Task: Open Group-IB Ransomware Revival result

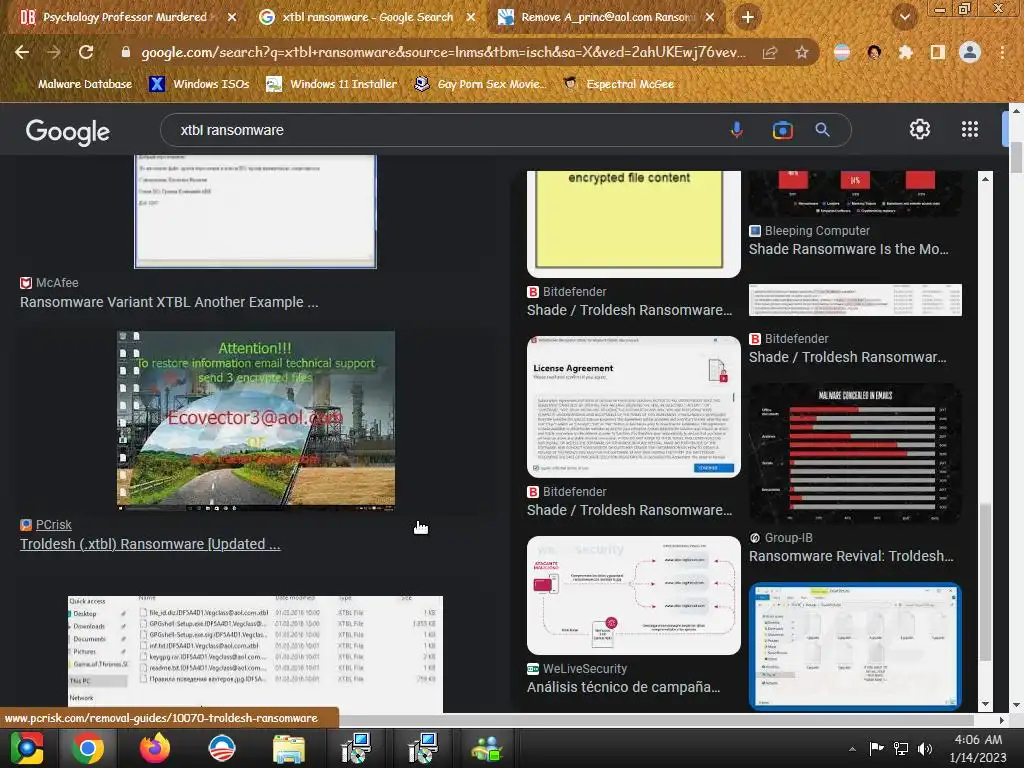Action: click(851, 556)
